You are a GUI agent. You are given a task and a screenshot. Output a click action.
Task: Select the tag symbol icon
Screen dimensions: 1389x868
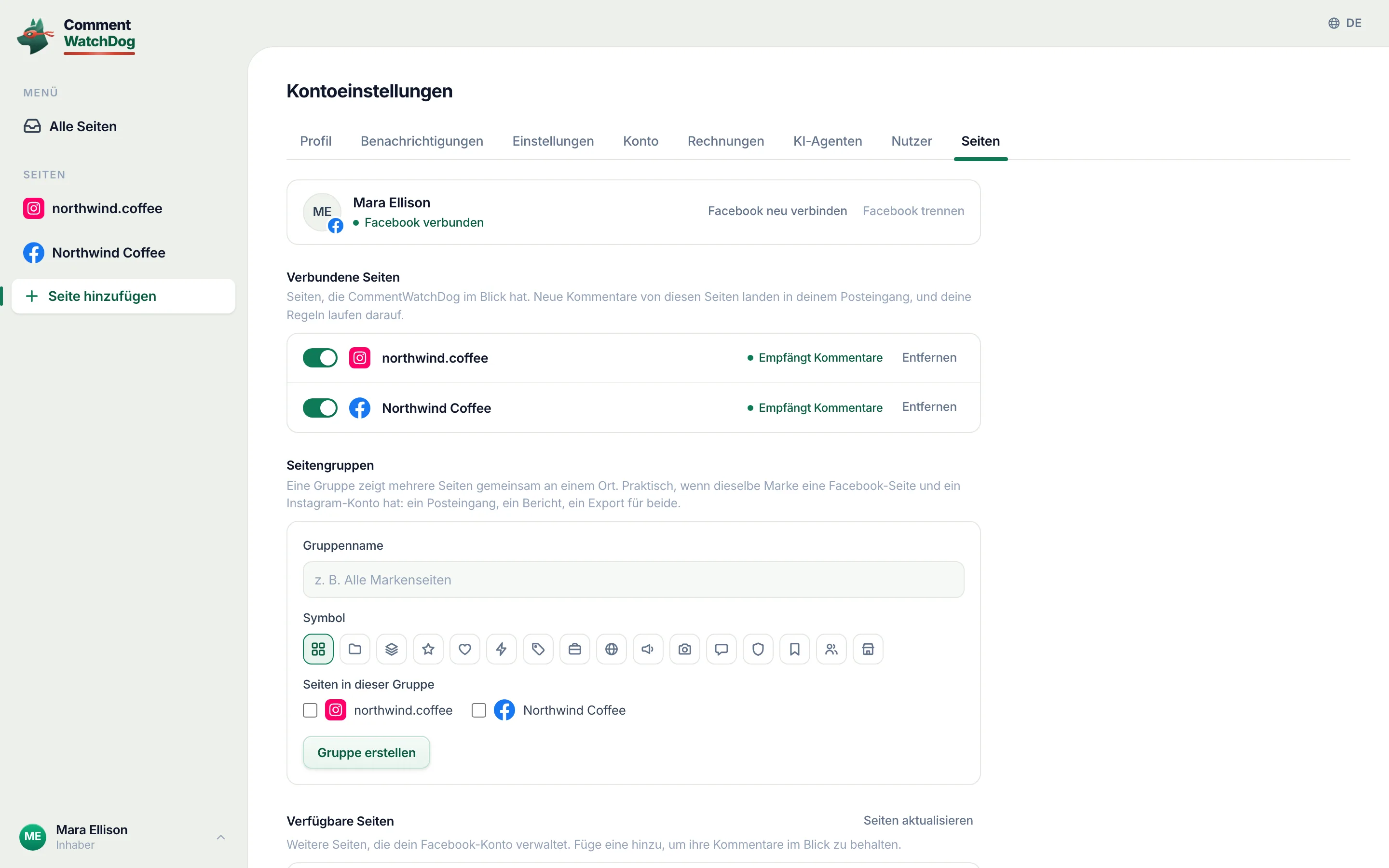click(538, 649)
